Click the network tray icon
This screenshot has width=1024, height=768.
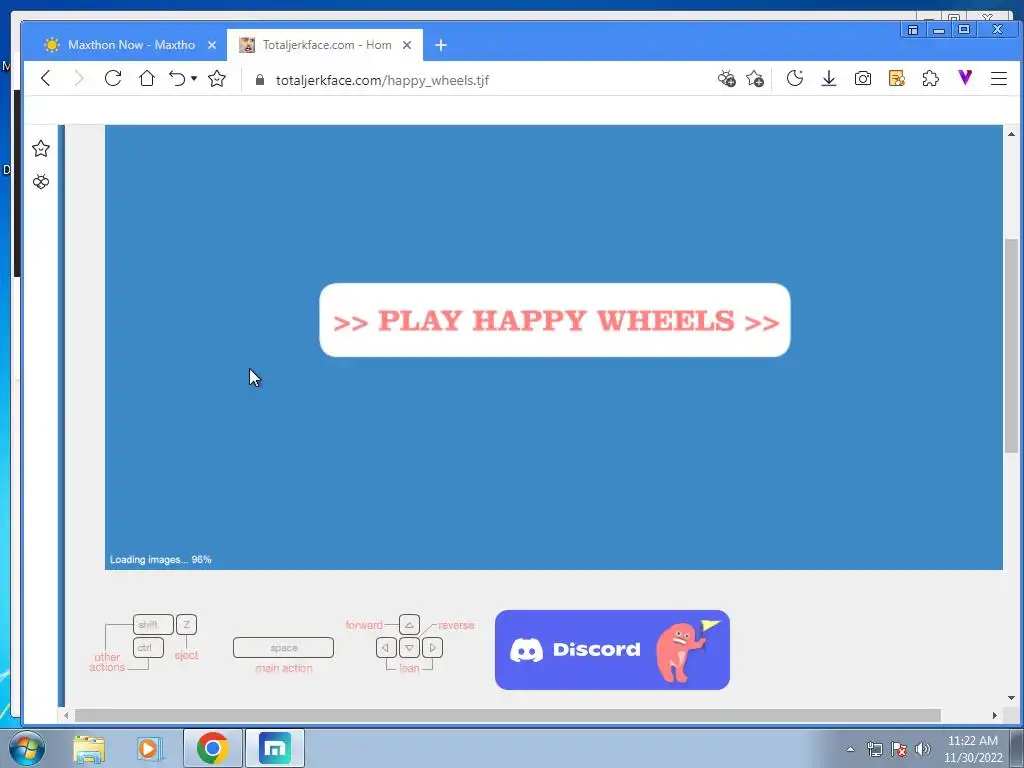pos(874,749)
